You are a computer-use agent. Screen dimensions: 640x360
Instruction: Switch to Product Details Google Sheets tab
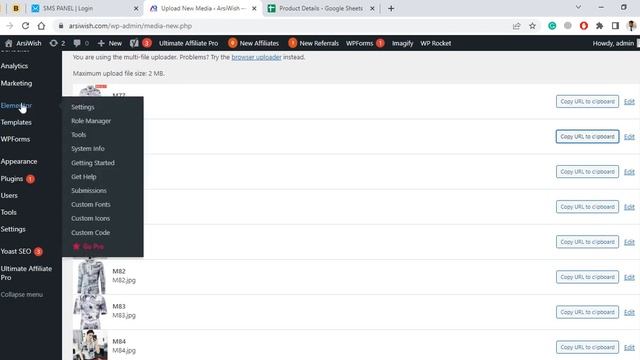click(321, 8)
